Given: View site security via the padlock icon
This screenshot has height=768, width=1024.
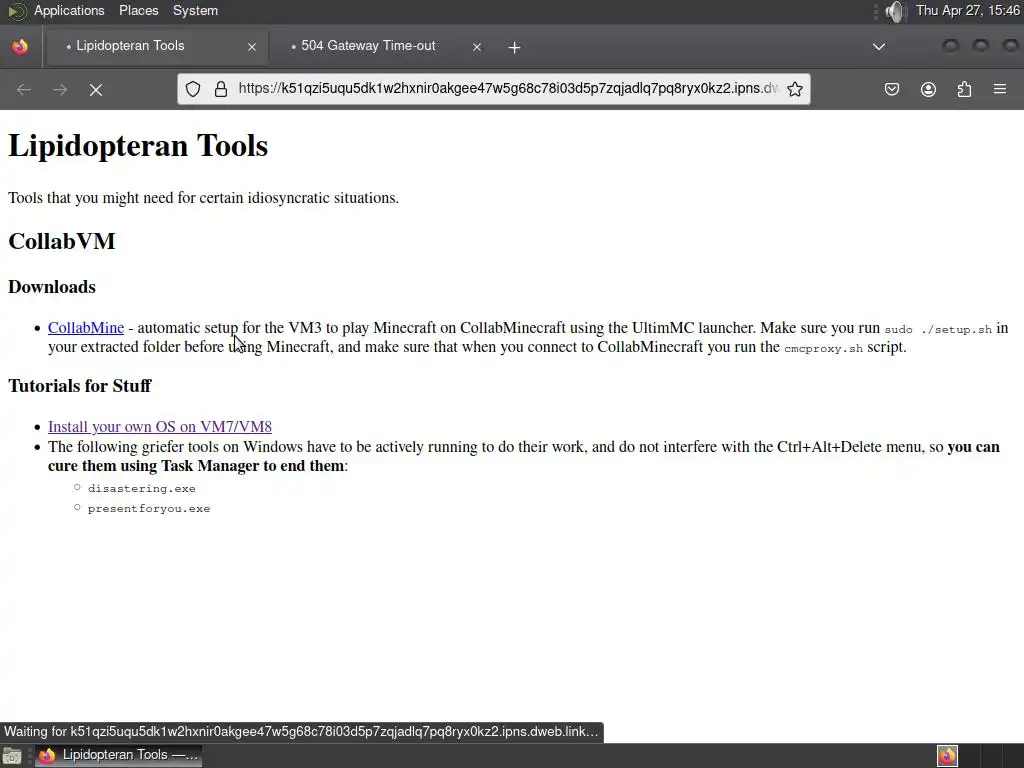Looking at the screenshot, I should point(221,89).
